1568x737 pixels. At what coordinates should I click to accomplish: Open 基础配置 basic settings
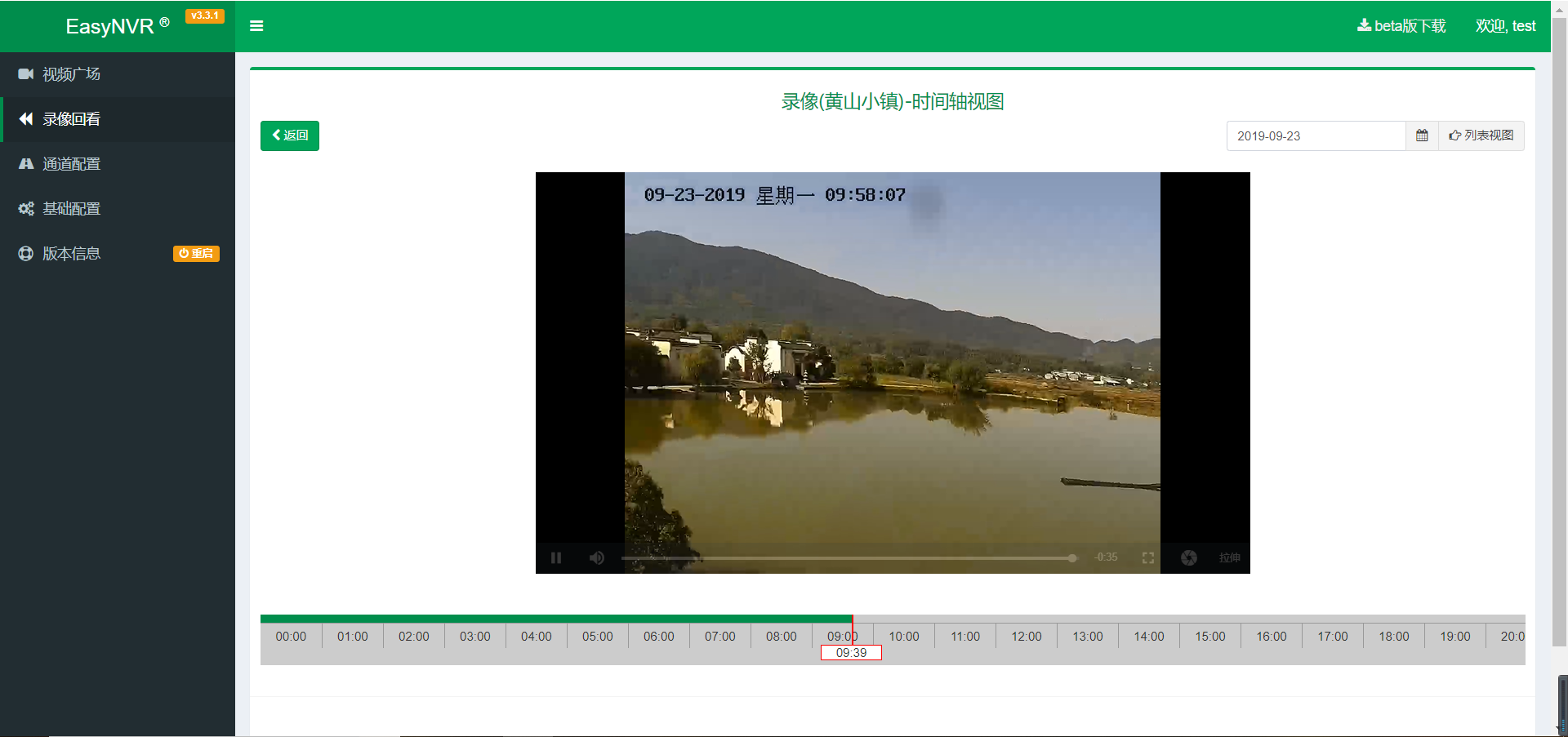[x=72, y=209]
